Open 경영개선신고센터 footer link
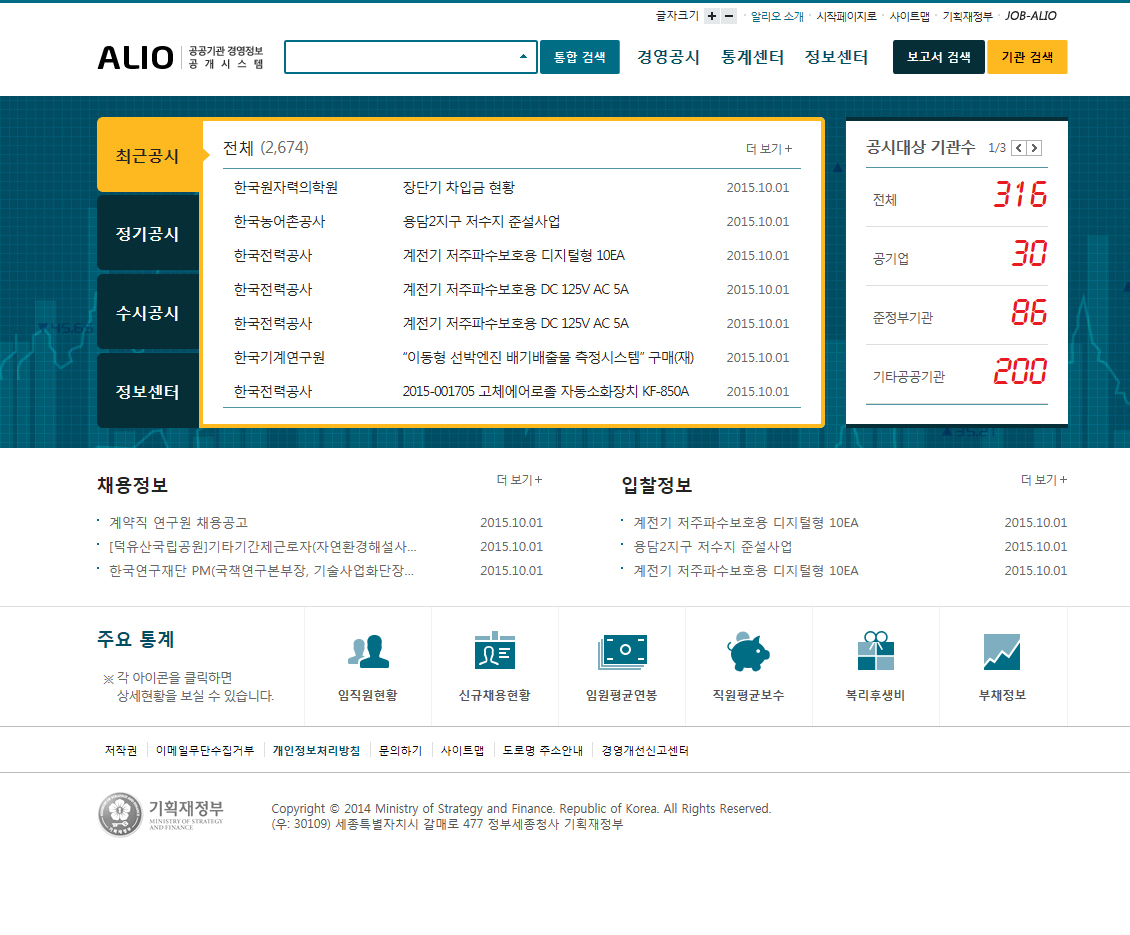 [645, 750]
